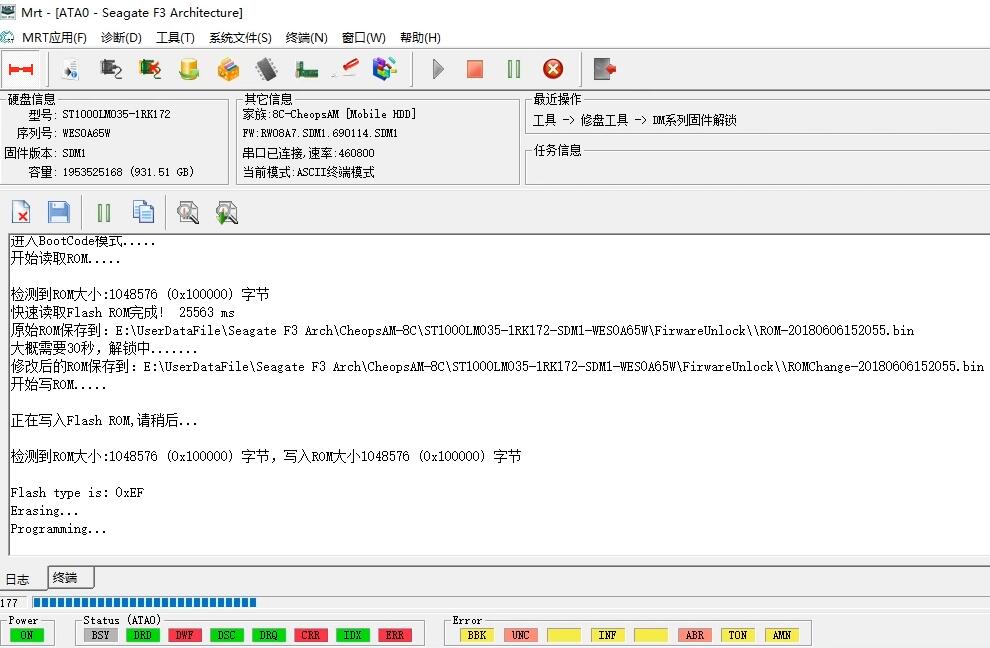
Task: Click the 'Erasing...' log line
Action: (x=44, y=511)
